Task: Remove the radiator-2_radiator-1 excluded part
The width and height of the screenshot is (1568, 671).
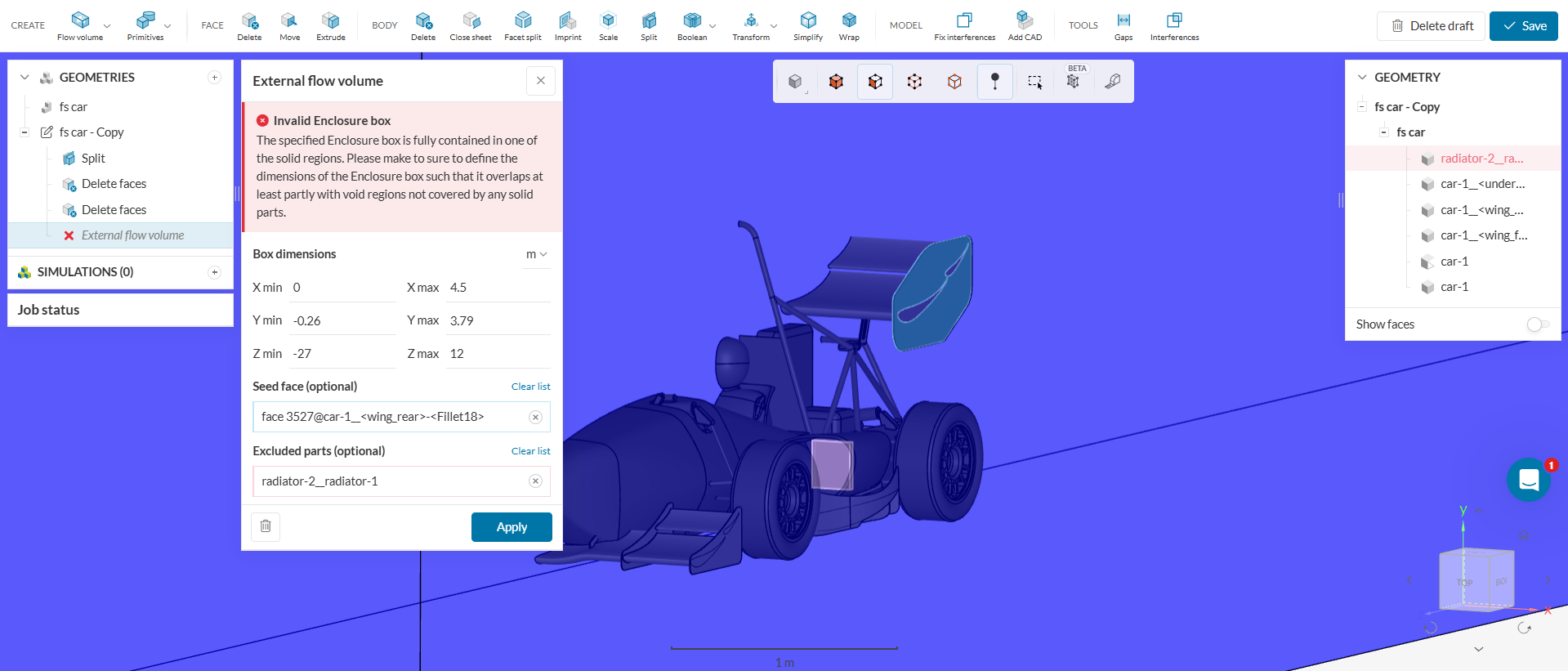Action: point(535,481)
